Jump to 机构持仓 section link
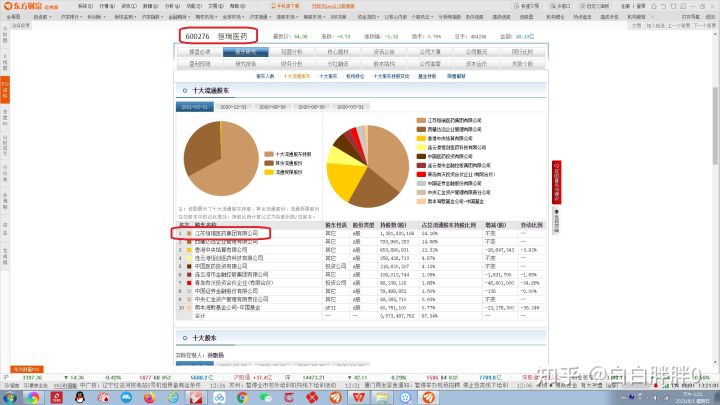 [355, 76]
